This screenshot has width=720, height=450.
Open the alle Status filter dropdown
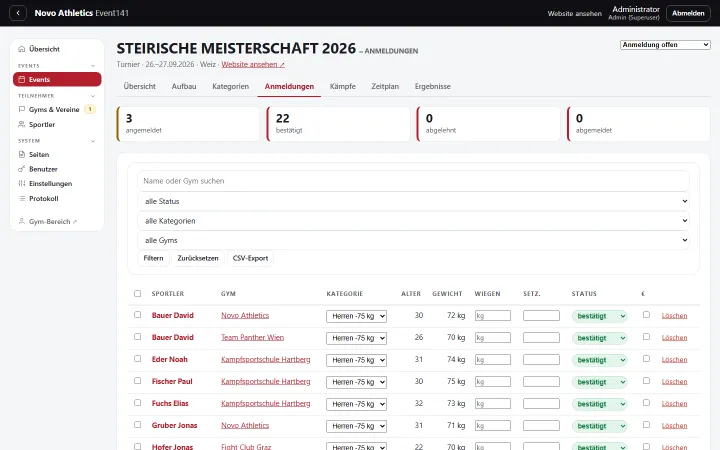pos(413,201)
